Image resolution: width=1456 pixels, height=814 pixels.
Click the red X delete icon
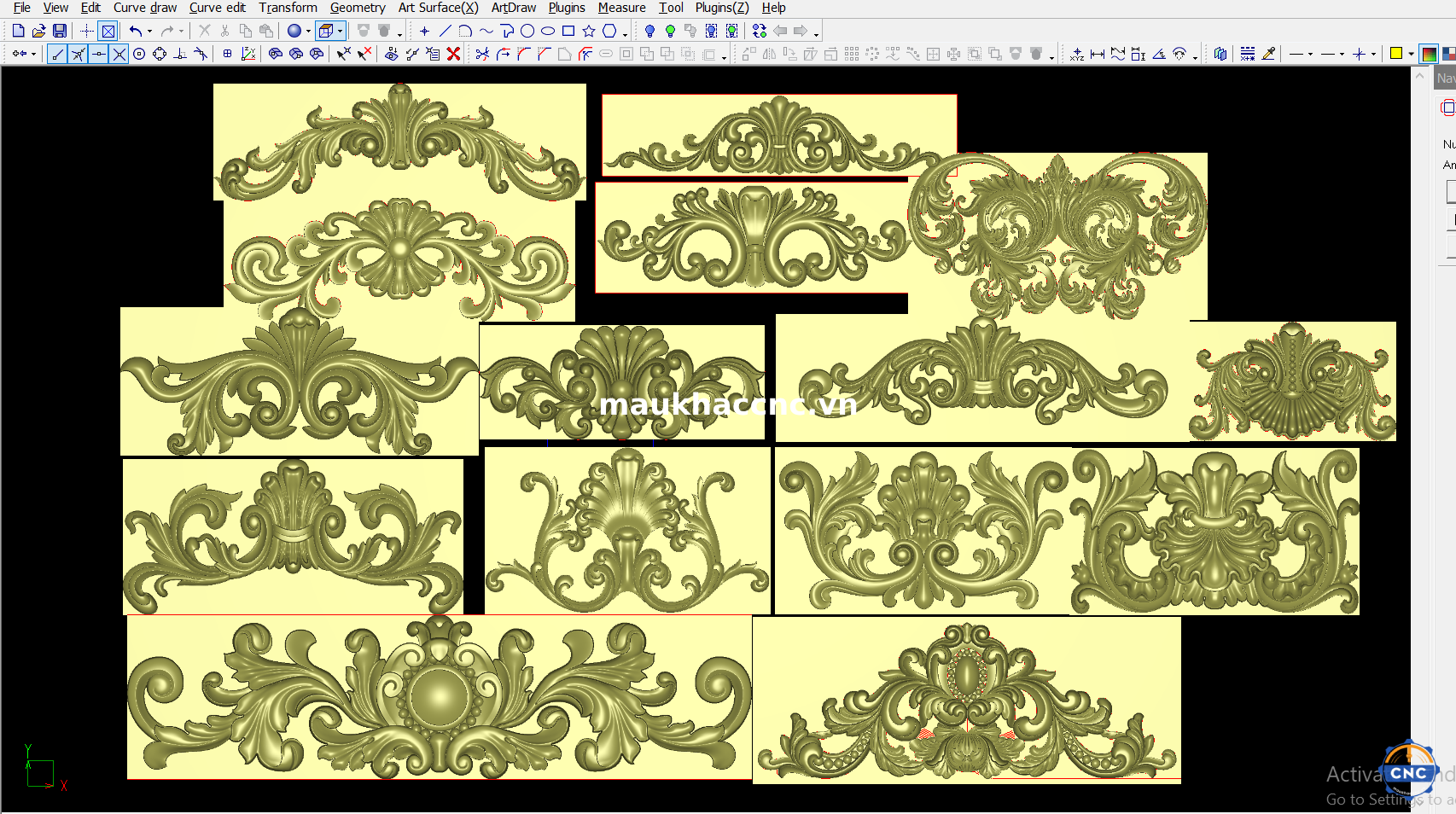pyautogui.click(x=454, y=54)
